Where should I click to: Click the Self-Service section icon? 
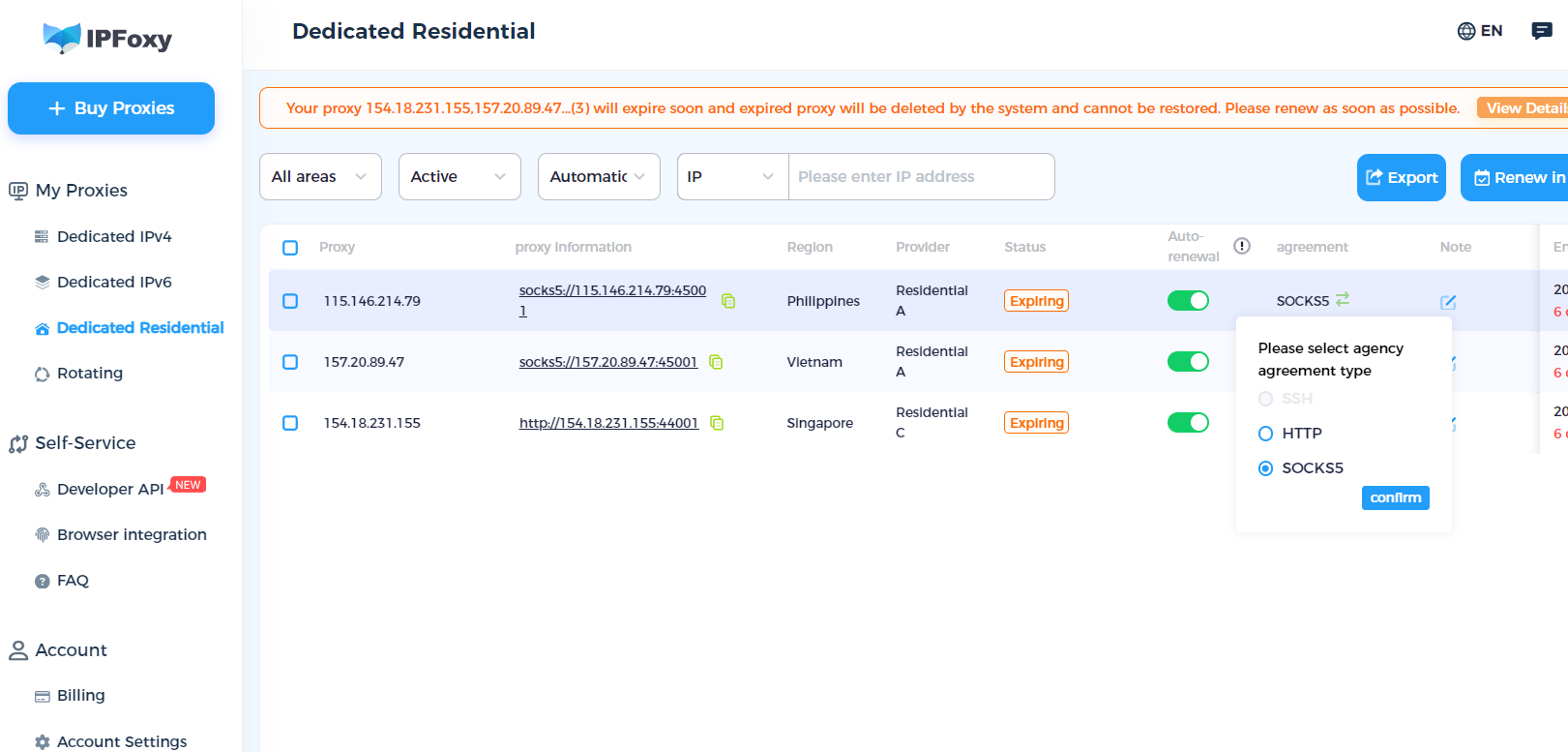[18, 443]
